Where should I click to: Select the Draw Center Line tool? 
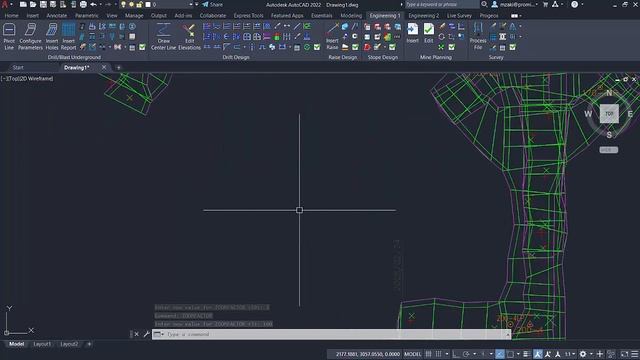point(163,36)
